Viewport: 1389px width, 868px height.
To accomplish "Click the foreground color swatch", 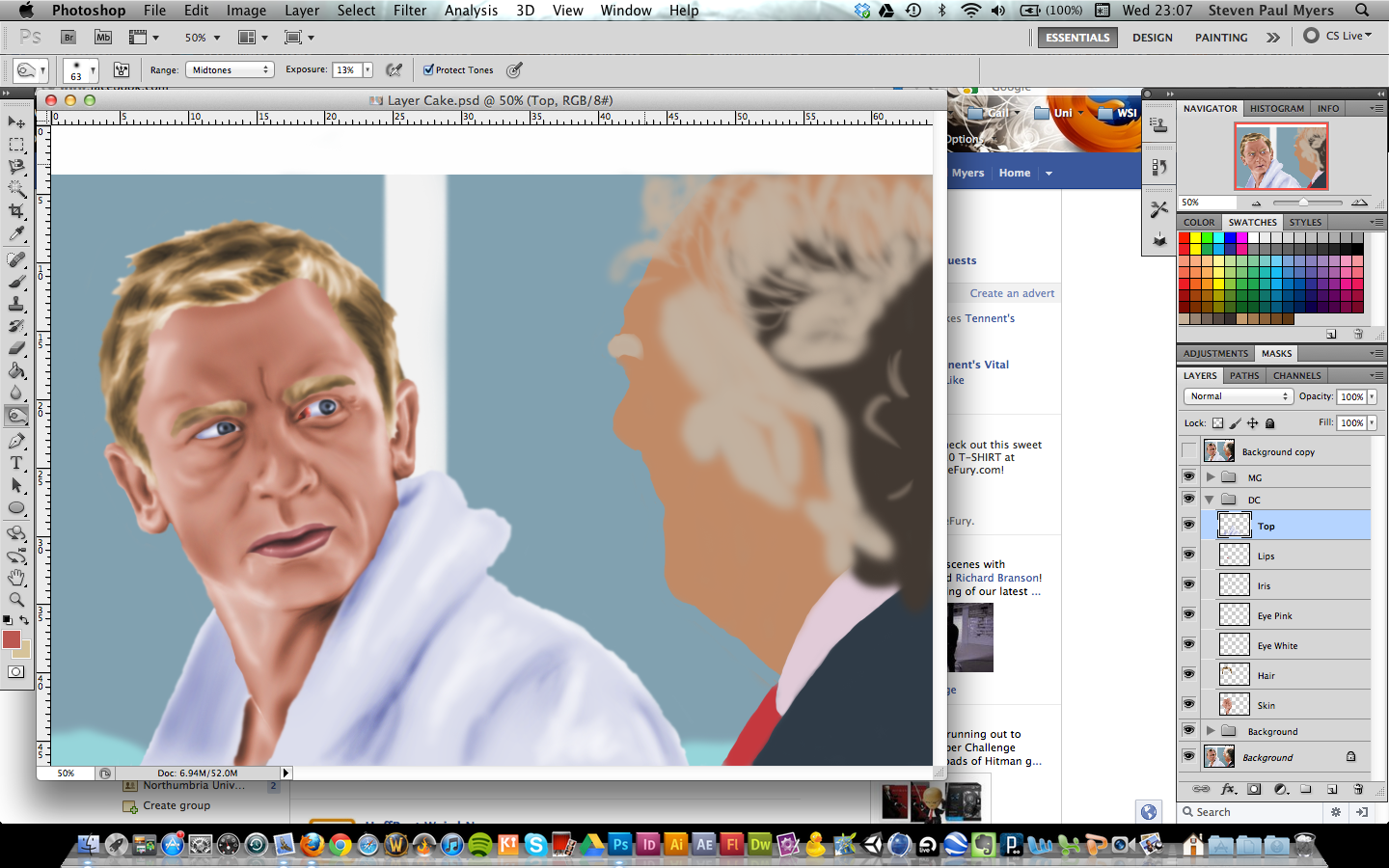I will click(12, 639).
